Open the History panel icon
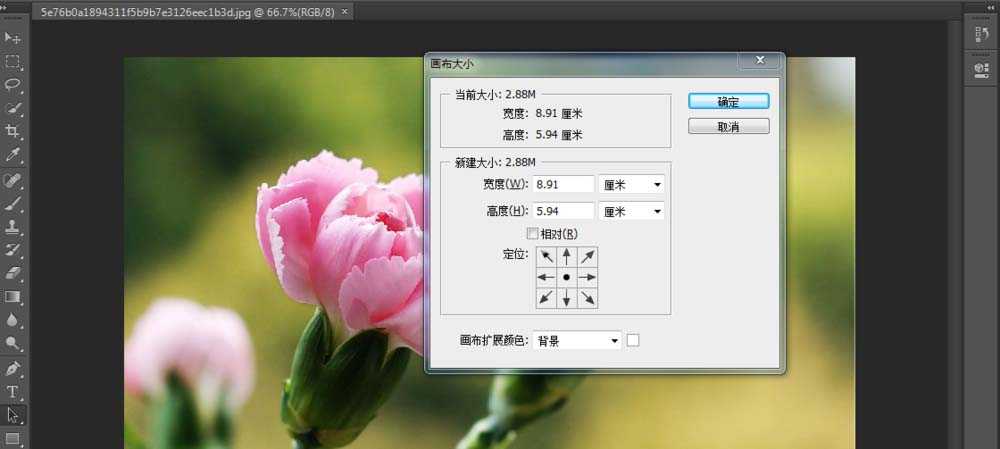1000x449 pixels. 981,35
